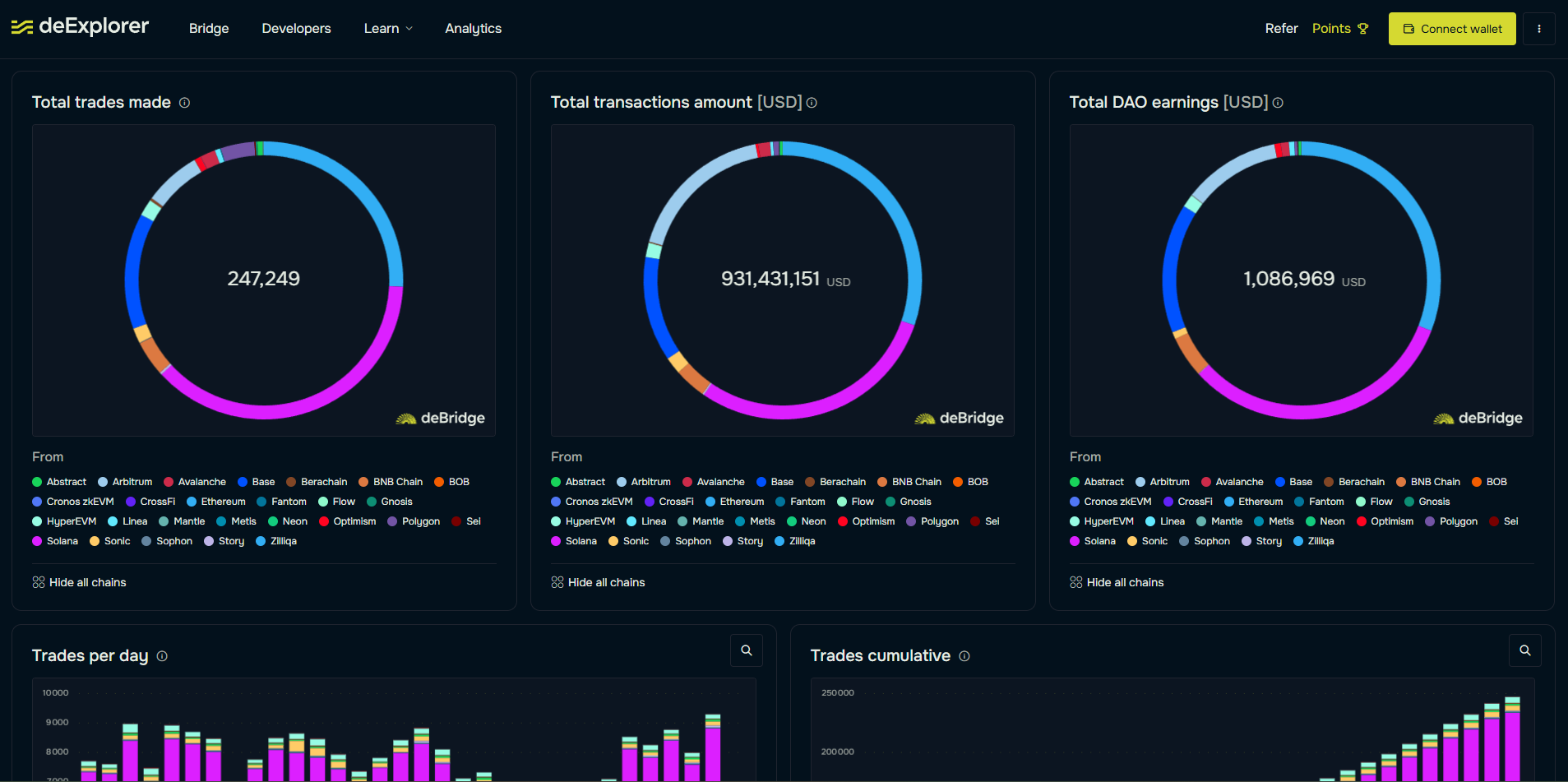Open the Bridge navigation item
1568x782 pixels.
pyautogui.click(x=209, y=29)
